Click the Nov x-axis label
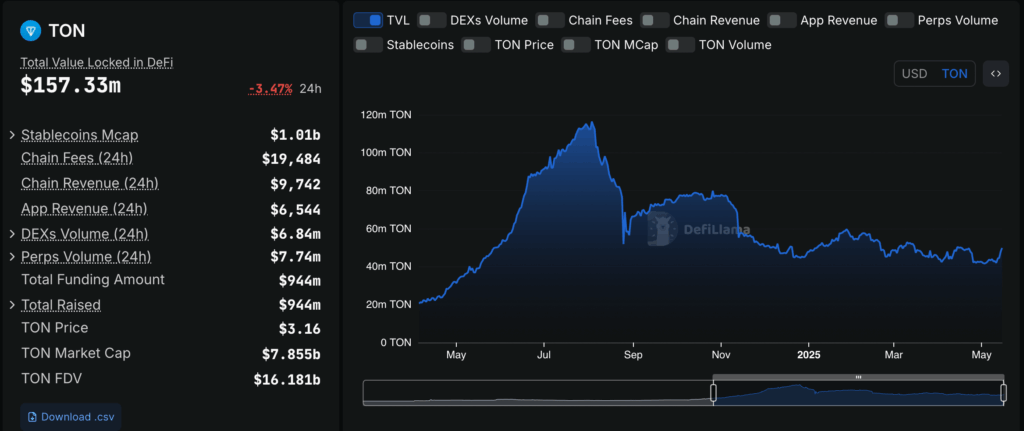Screen dimensions: 1024x431 (720, 355)
